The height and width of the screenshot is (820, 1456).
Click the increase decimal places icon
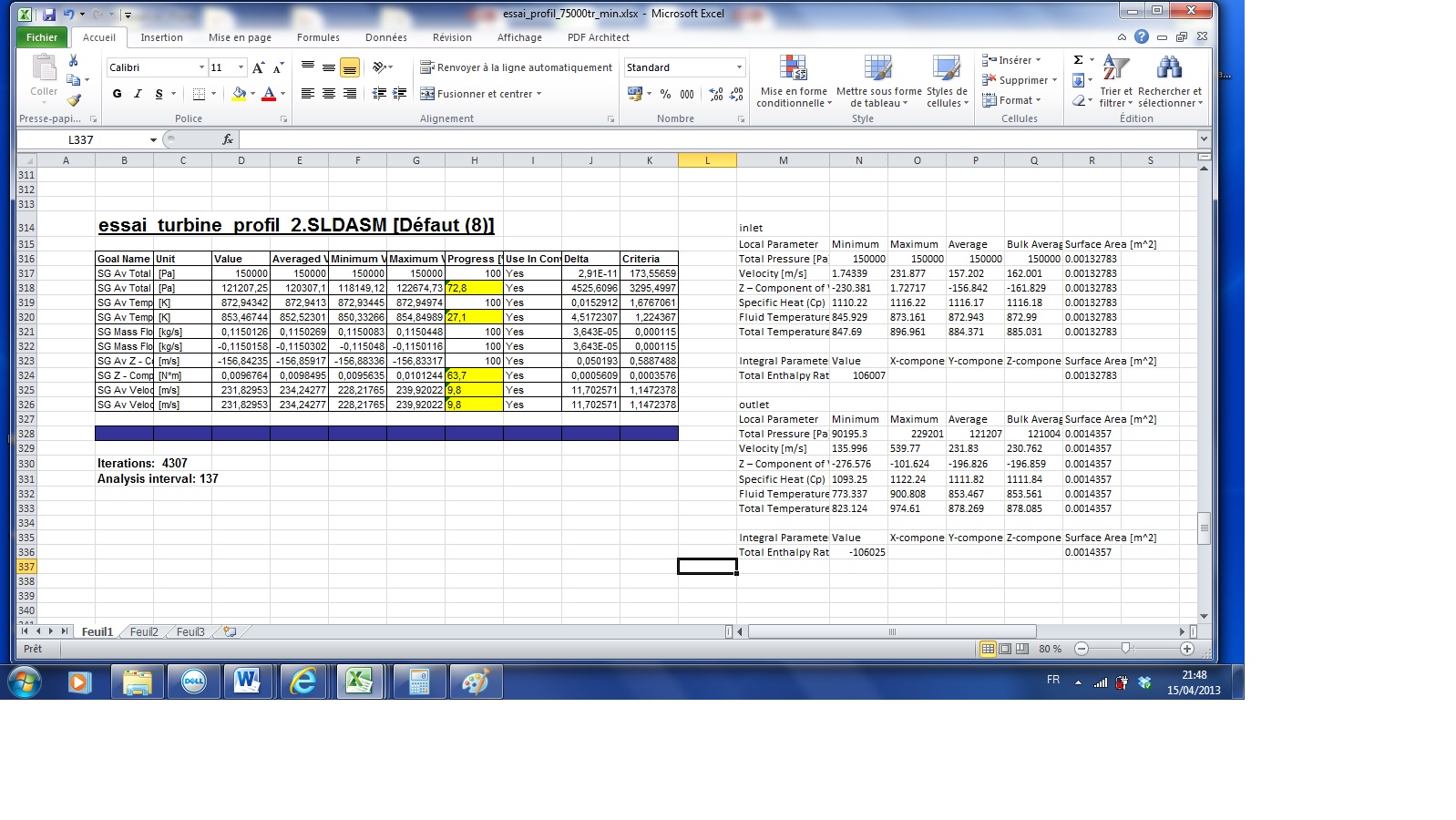coord(716,94)
